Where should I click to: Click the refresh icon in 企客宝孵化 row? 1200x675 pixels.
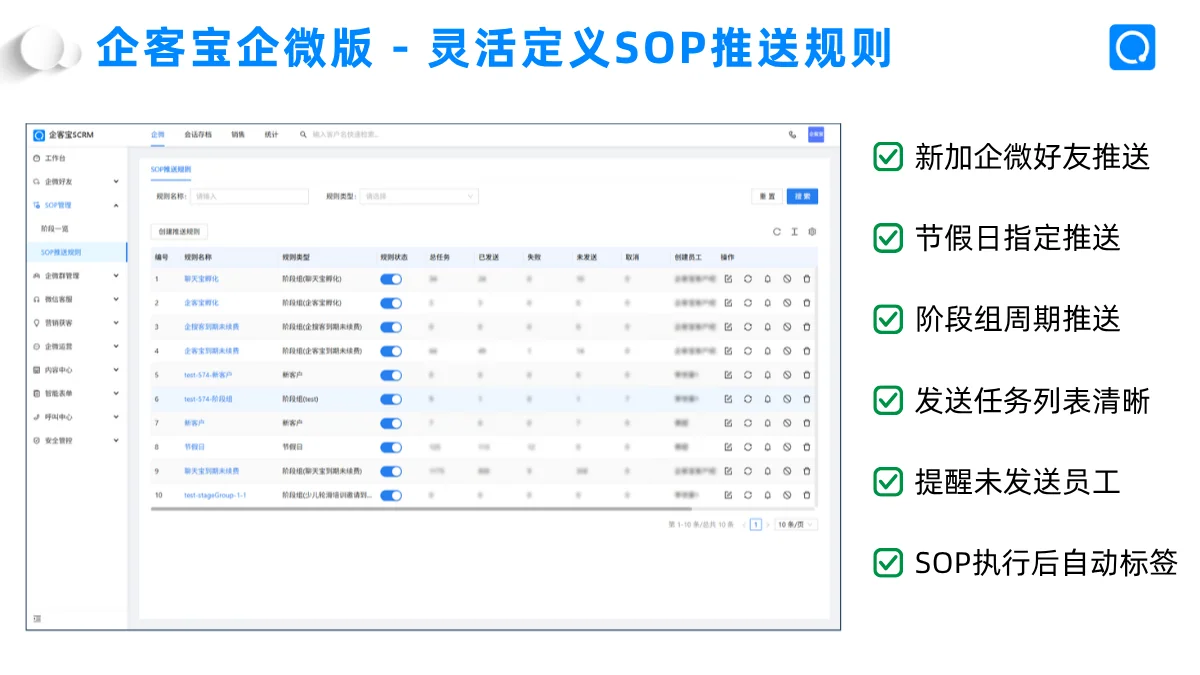coord(748,302)
